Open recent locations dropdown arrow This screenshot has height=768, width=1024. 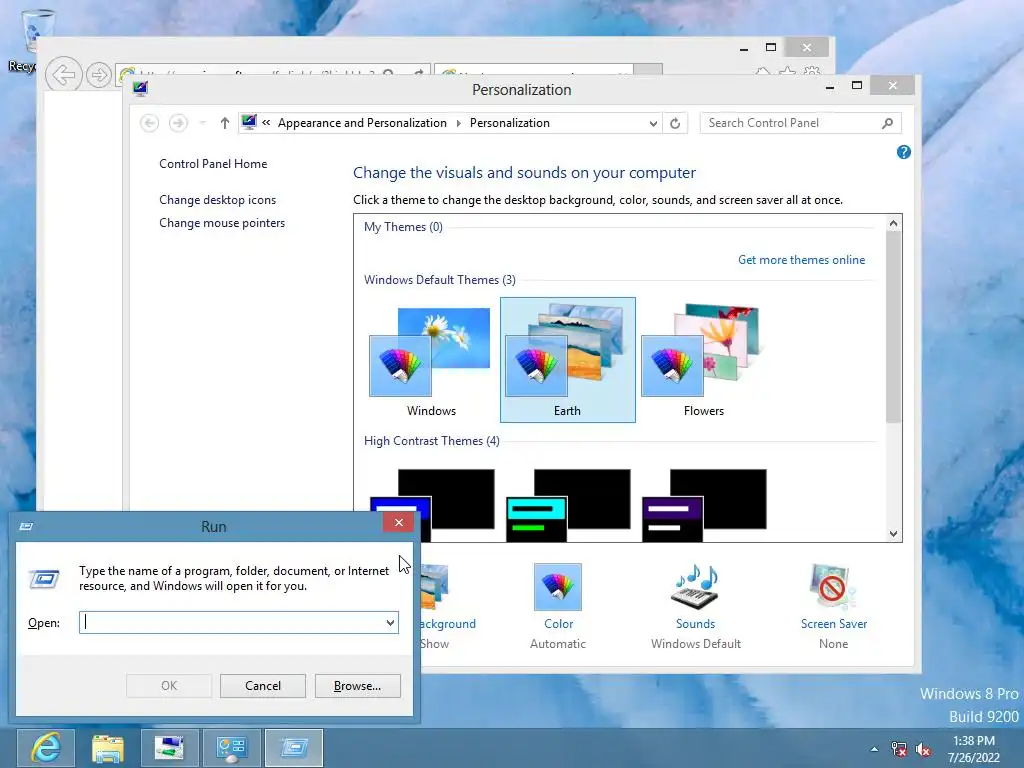click(202, 123)
